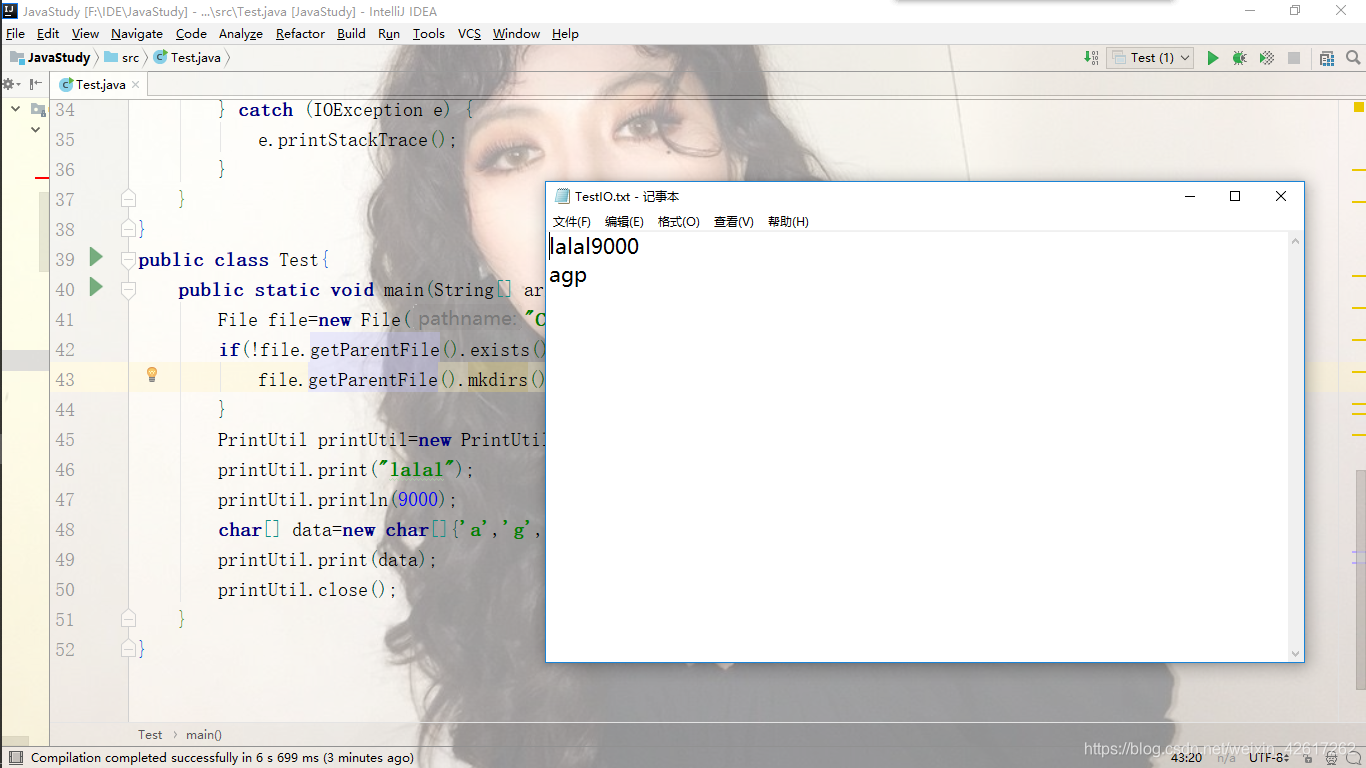Collapse the top project tree node

[16, 109]
